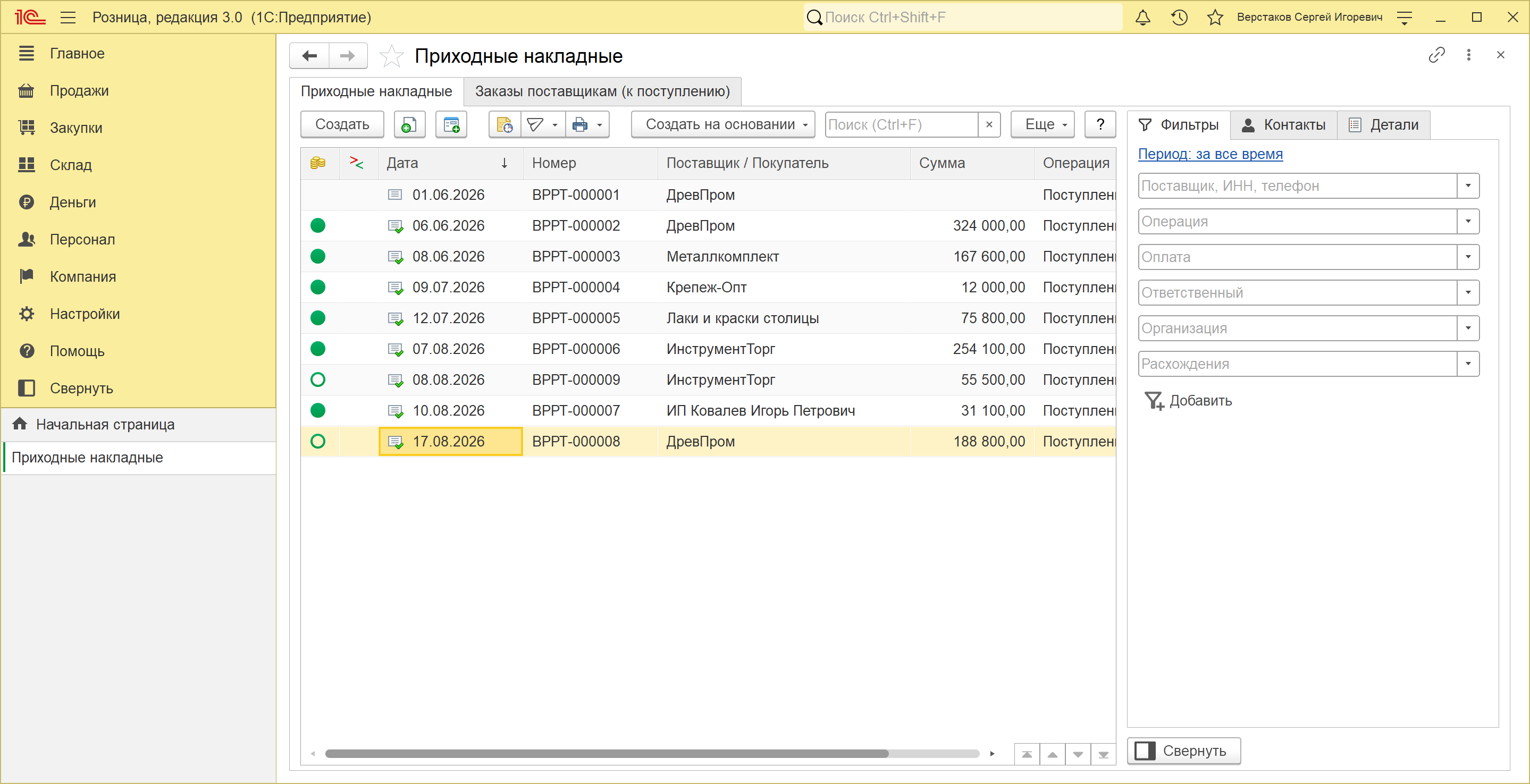This screenshot has height=784, width=1530.
Task: Click the global search field
Action: point(963,17)
